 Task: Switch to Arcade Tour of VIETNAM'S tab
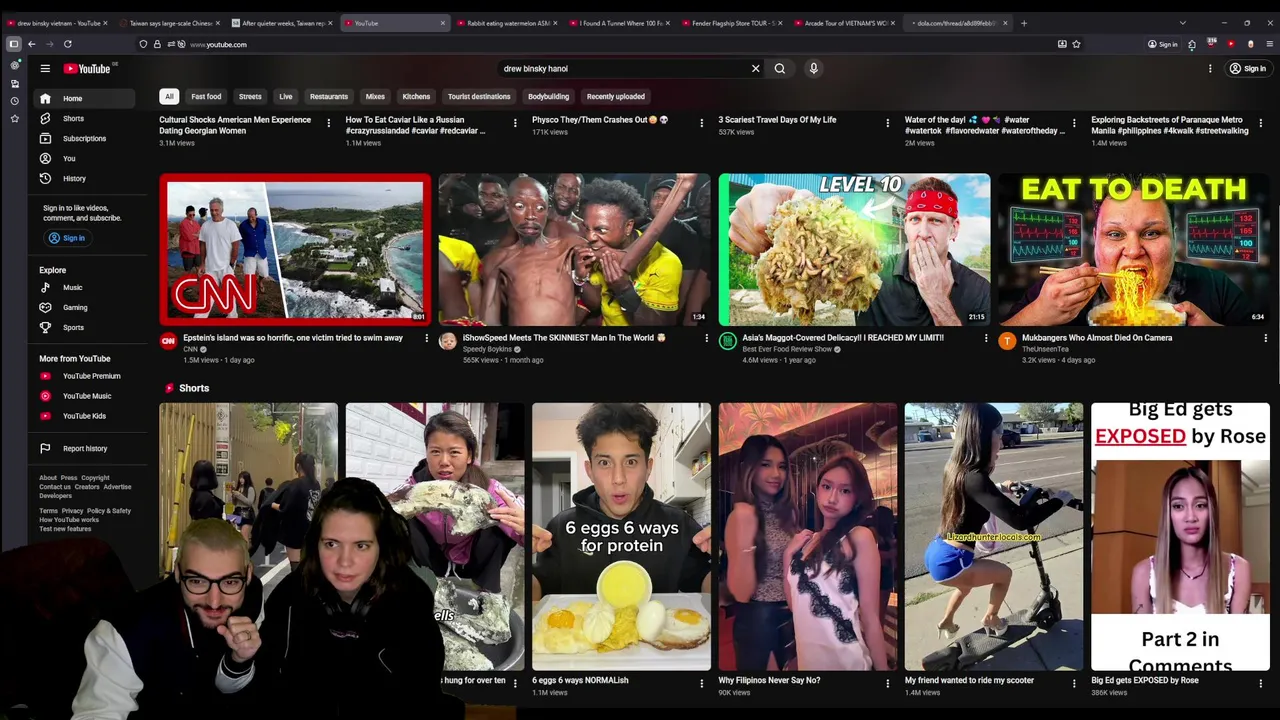coord(844,23)
